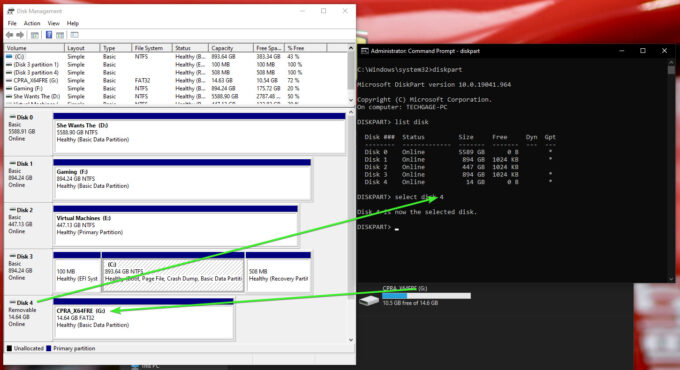The width and height of the screenshot is (680, 370).
Task: Select the Disk 1 label panel
Action: [x=28, y=180]
